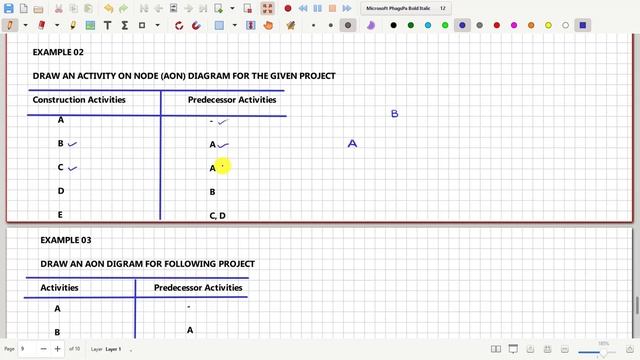Pick the light blue pen color
640x360 pixels.
pyautogui.click(x=428, y=25)
